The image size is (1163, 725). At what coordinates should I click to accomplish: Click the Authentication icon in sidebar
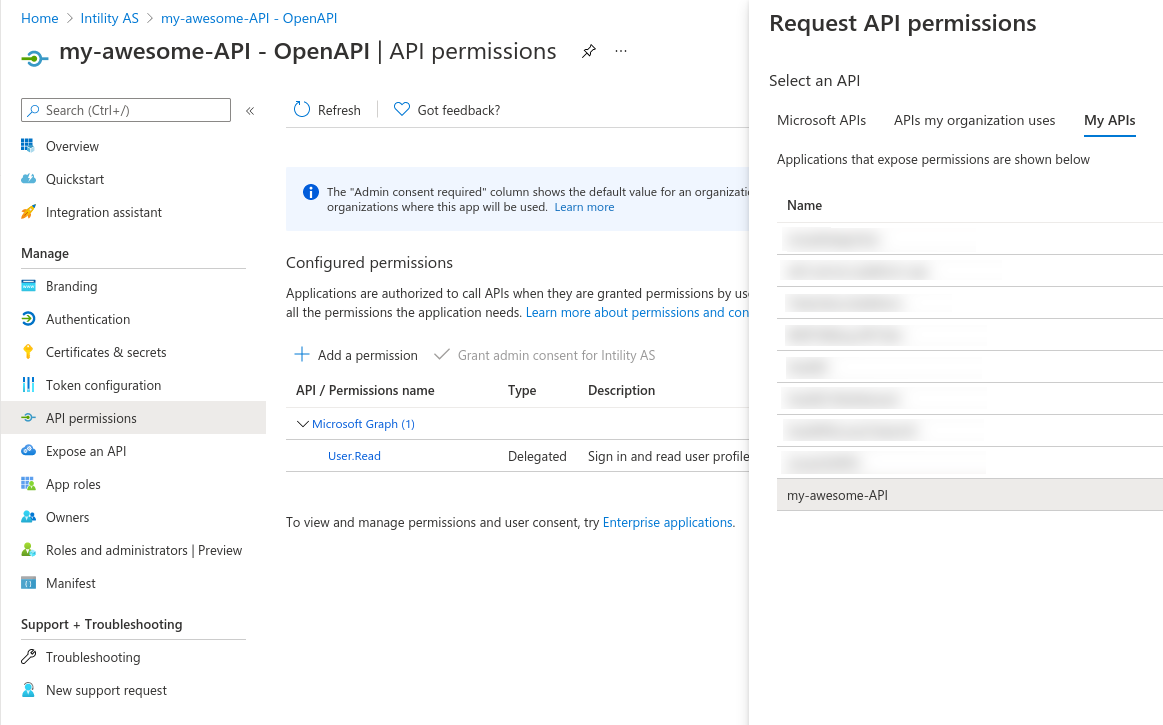pos(28,319)
